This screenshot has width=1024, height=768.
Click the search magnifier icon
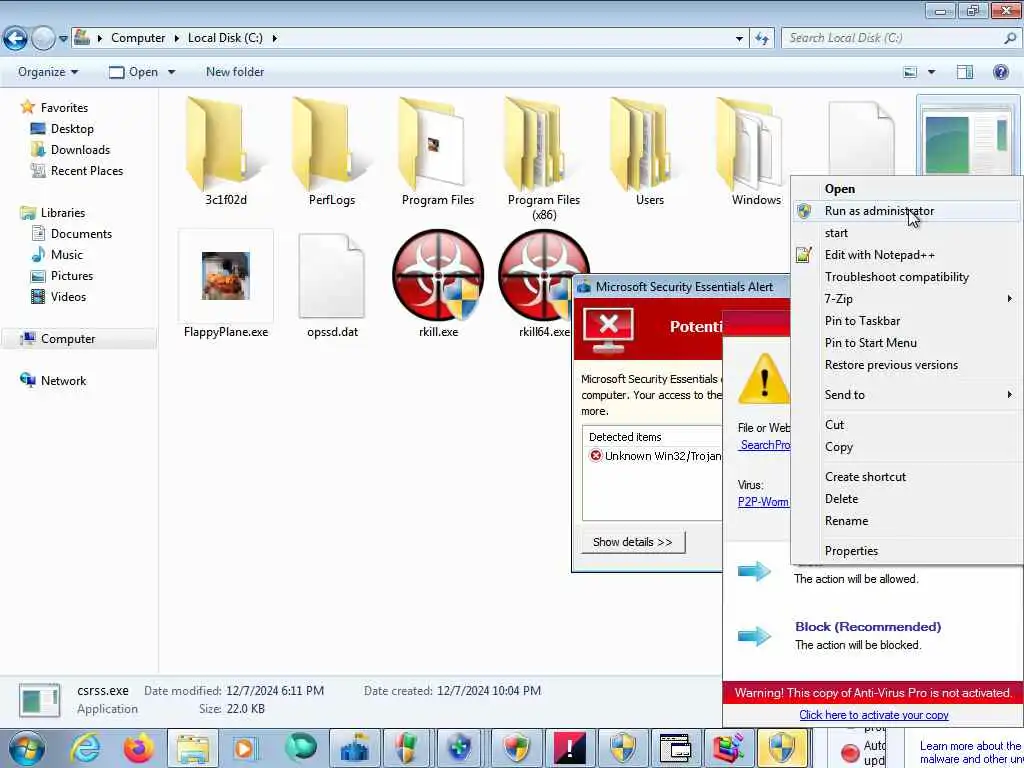[1010, 38]
